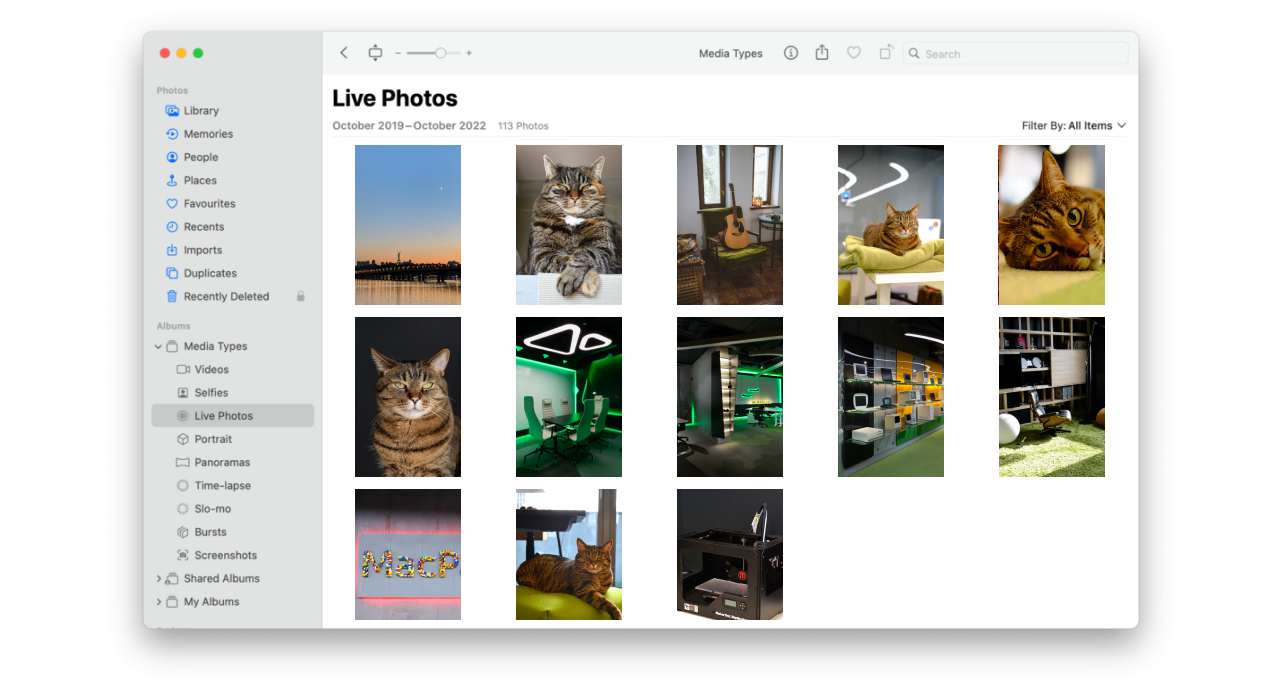The height and width of the screenshot is (690, 1280).
Task: Click the October 2019–October 2022 date range
Action: click(409, 126)
